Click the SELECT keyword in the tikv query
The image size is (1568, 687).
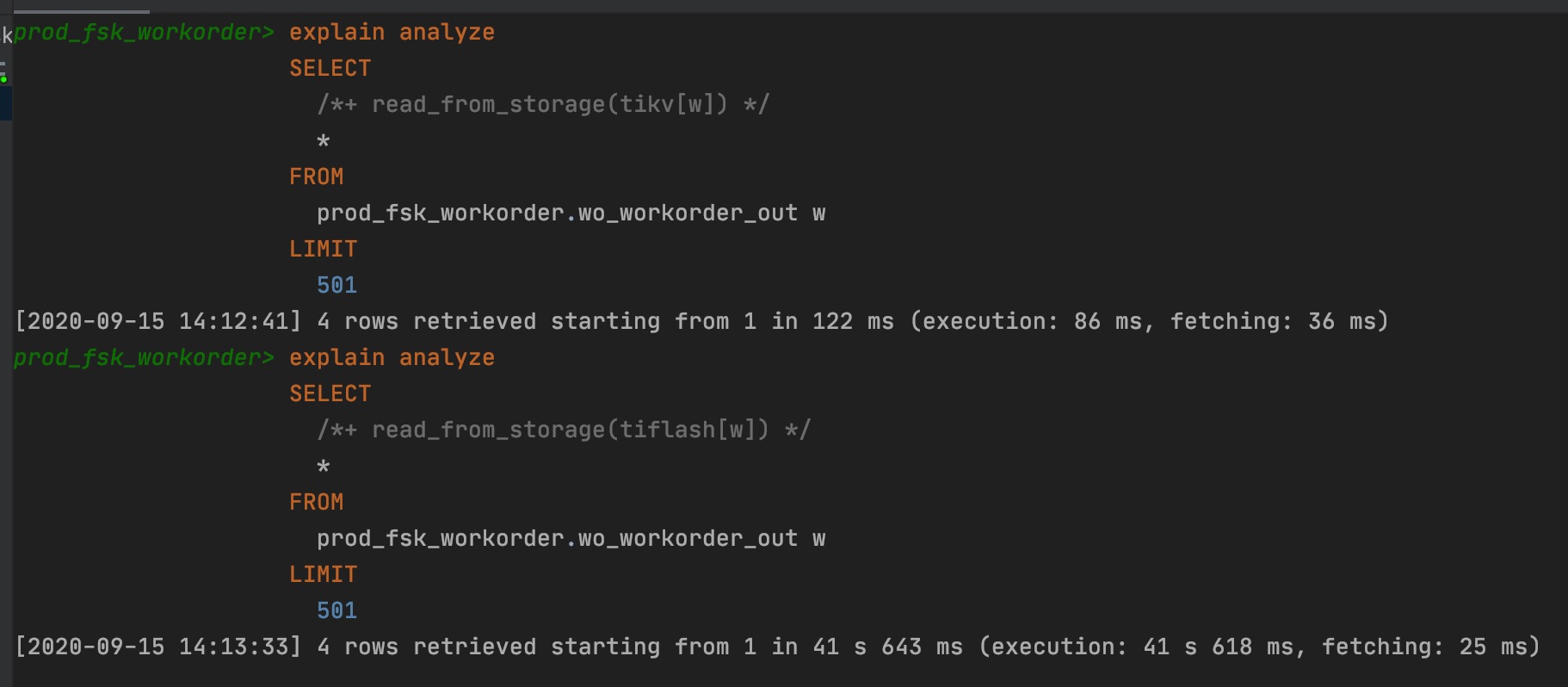[x=330, y=69]
